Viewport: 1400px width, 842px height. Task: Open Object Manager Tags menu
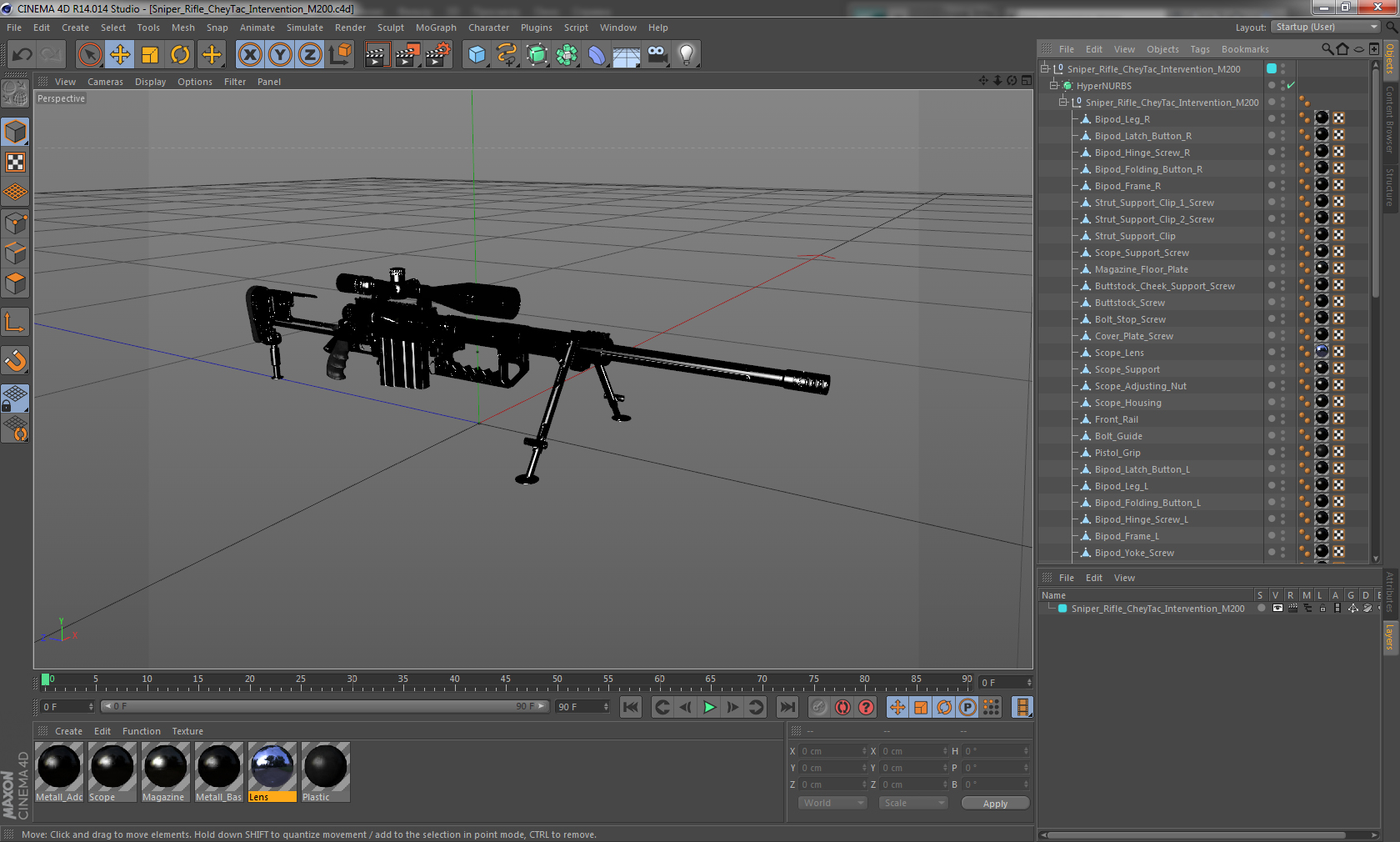(1200, 49)
